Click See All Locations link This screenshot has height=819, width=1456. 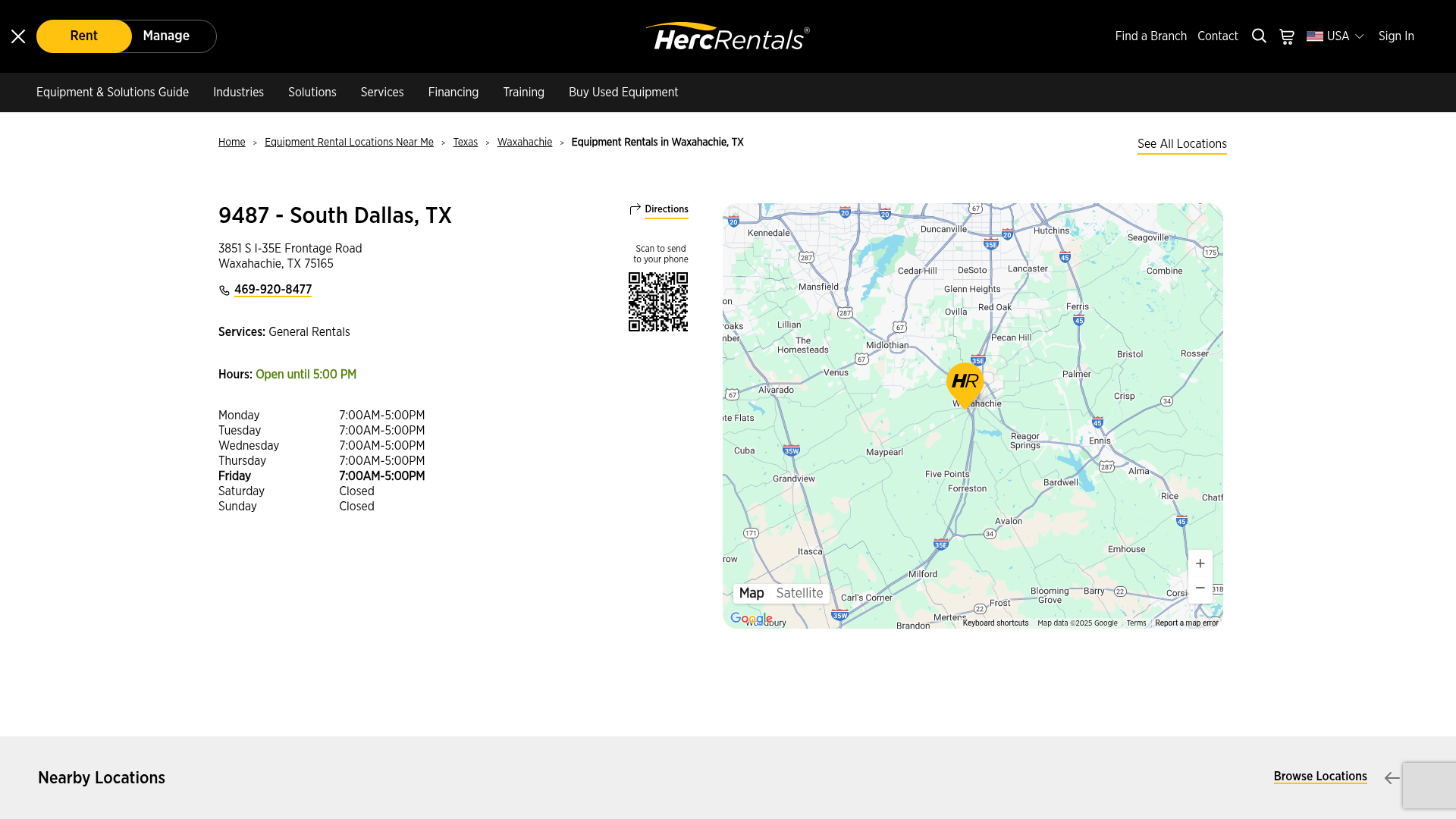click(x=1181, y=144)
